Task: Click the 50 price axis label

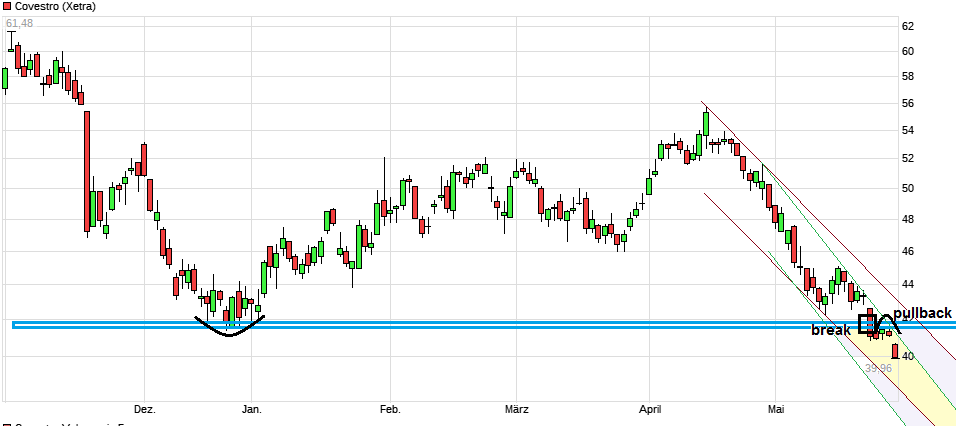Action: [935, 188]
